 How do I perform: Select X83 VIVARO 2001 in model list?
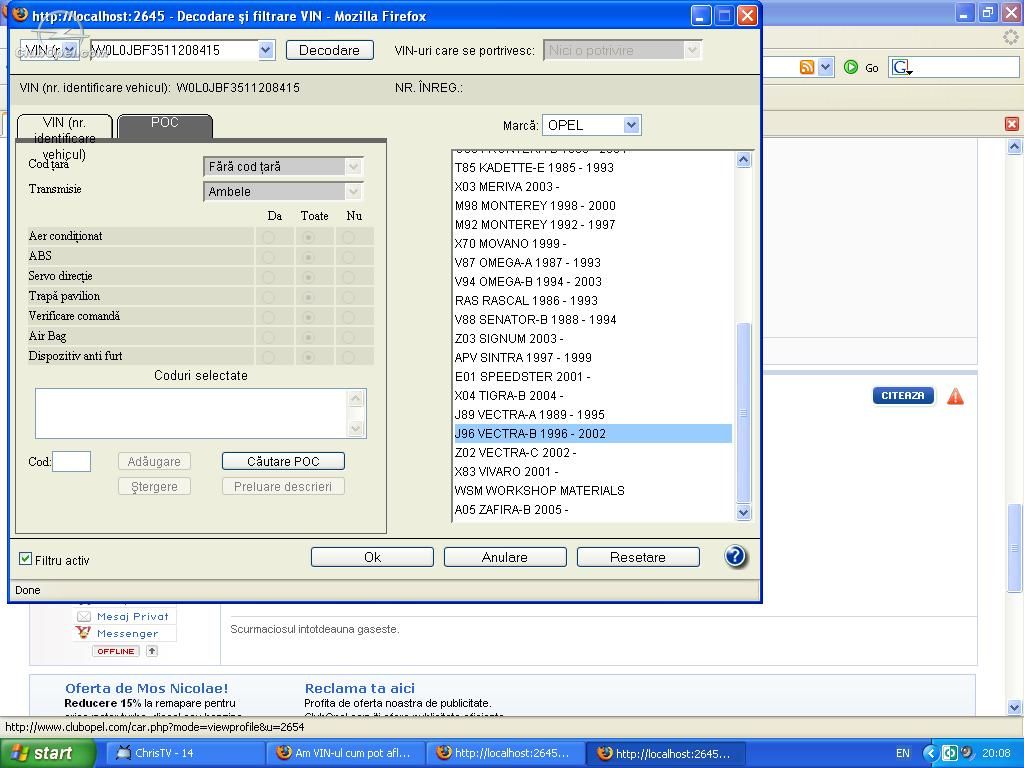pos(593,472)
